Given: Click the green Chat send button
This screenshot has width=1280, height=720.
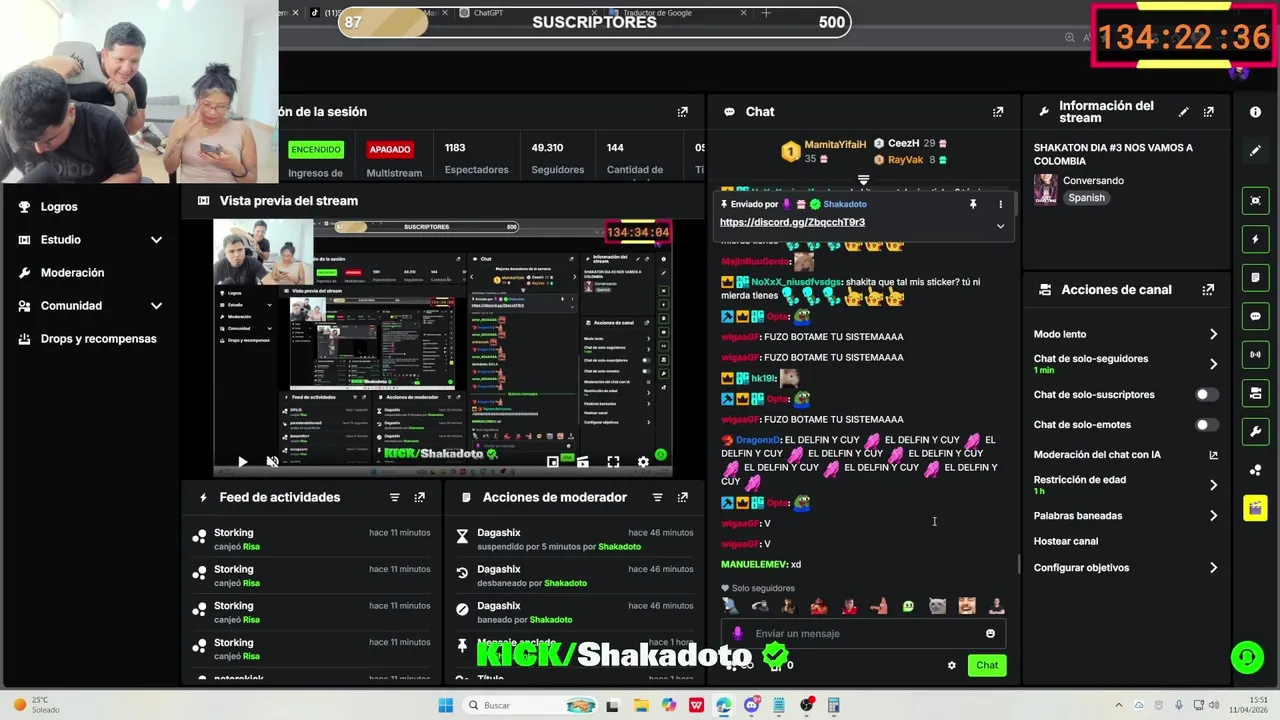Looking at the screenshot, I should coord(987,665).
